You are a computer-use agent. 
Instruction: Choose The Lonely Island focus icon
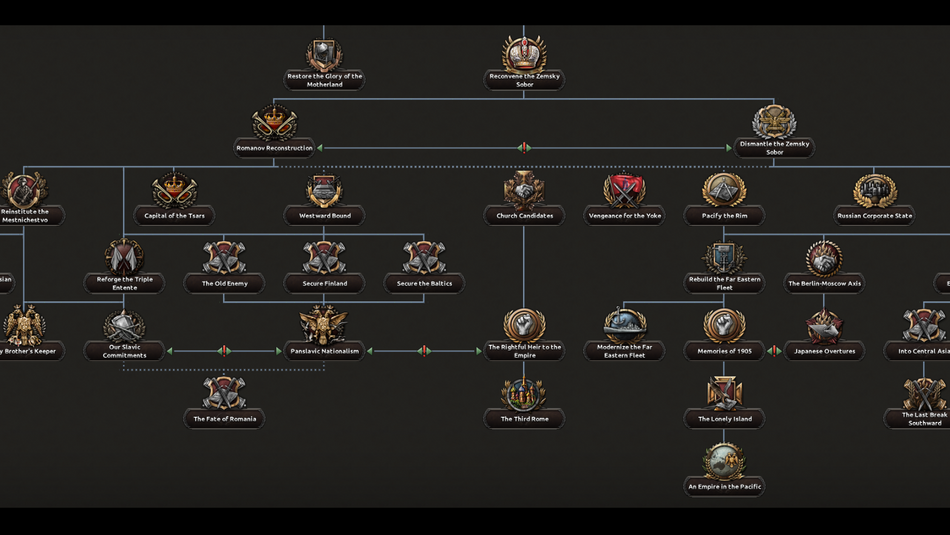(724, 393)
